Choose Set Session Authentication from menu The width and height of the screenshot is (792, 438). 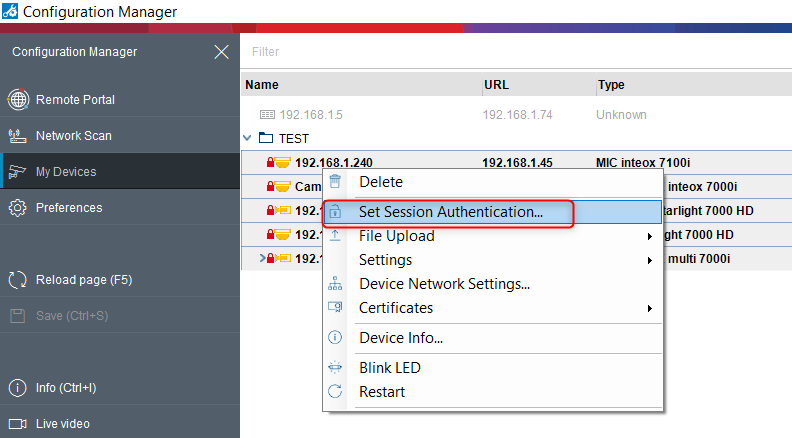coord(450,212)
